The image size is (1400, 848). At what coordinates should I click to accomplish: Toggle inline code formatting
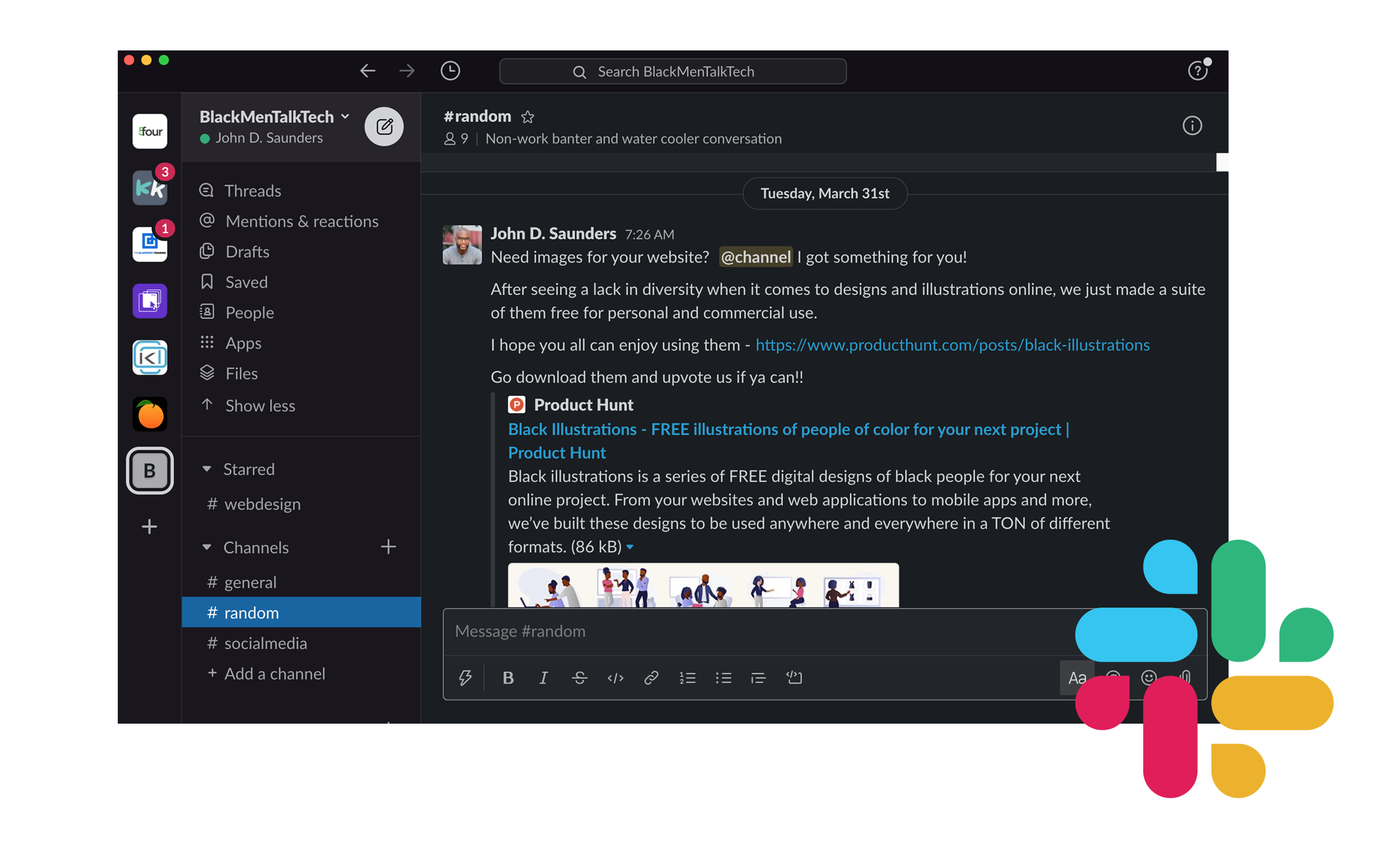click(615, 678)
